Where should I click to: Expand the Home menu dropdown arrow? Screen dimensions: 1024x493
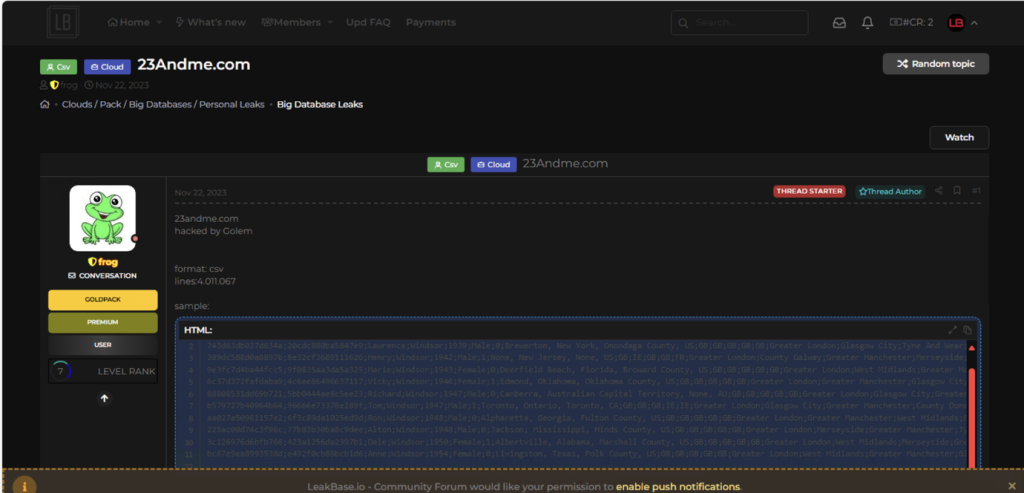tap(158, 22)
